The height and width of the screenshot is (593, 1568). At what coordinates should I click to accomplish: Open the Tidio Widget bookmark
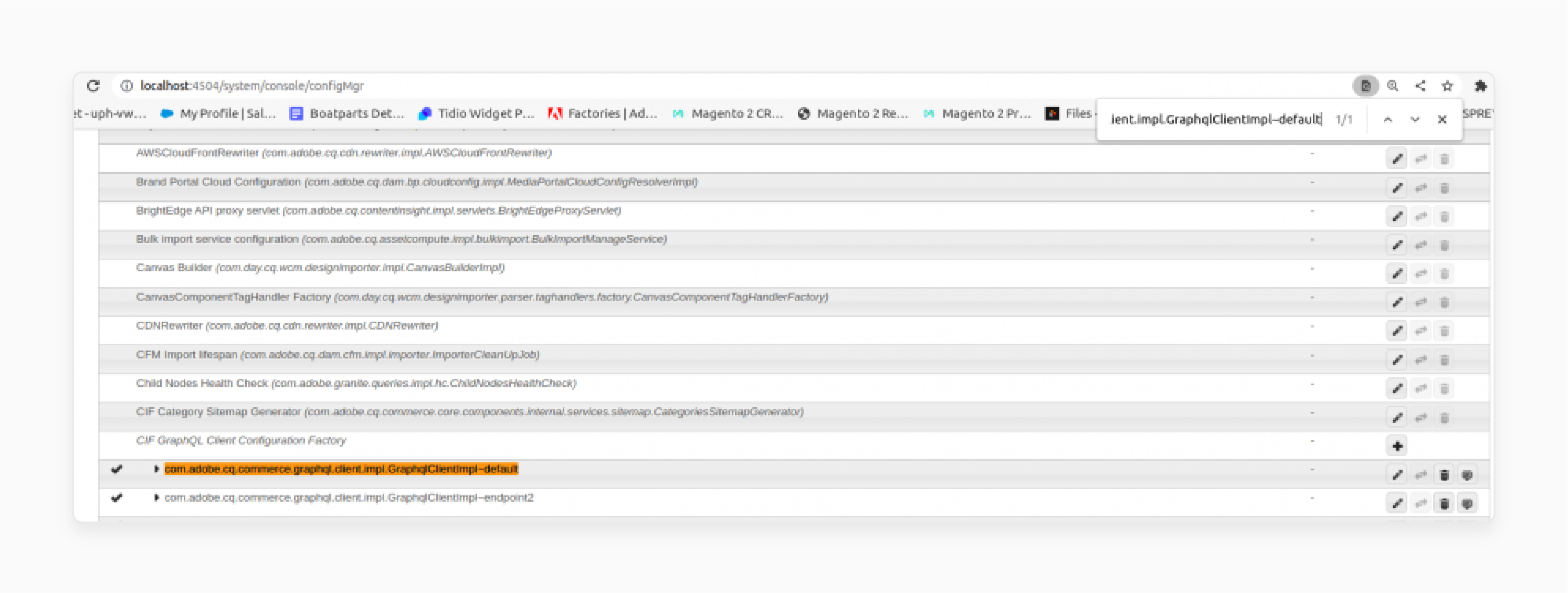477,114
